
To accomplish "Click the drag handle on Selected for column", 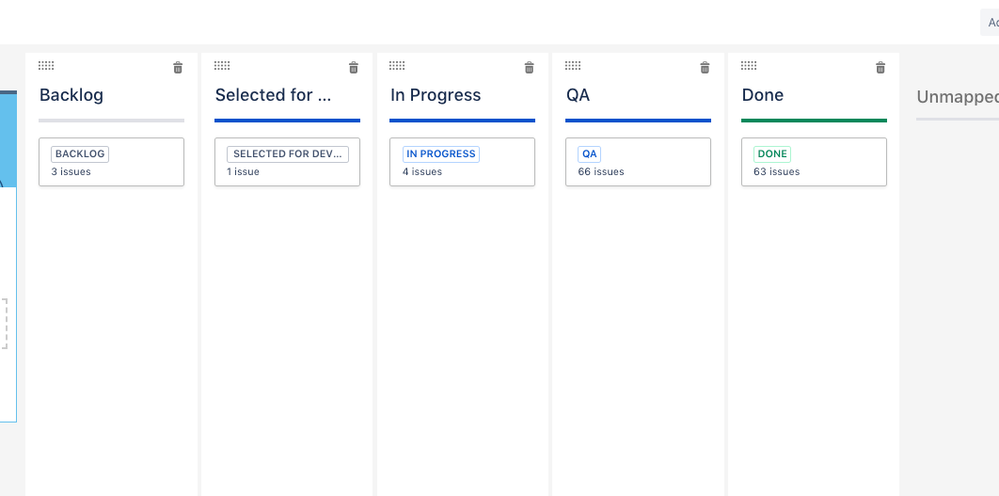I will [x=222, y=66].
